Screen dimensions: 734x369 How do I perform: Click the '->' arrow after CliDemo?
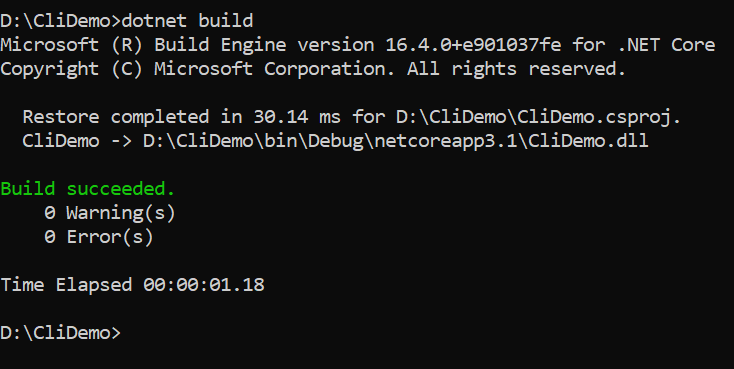pos(121,141)
